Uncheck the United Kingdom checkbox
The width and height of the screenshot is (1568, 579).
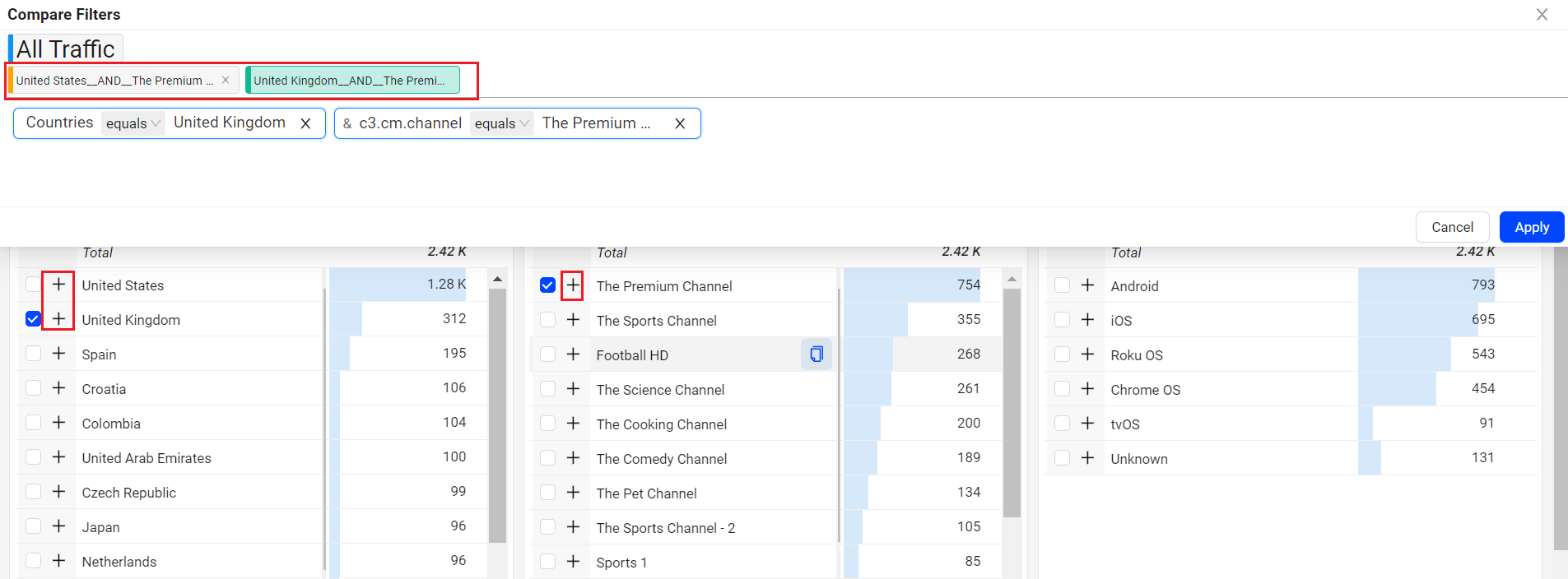[33, 319]
